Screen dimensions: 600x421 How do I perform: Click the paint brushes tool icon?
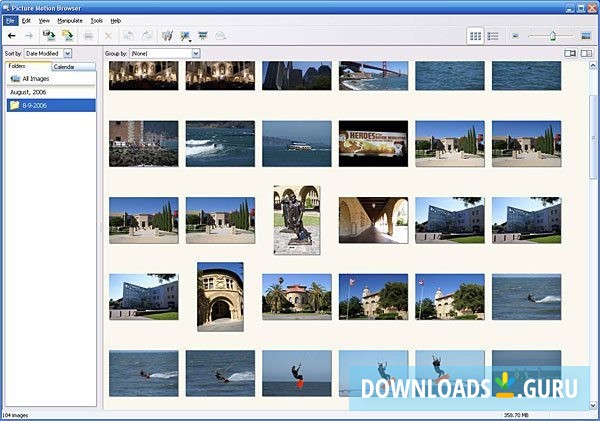coord(167,36)
